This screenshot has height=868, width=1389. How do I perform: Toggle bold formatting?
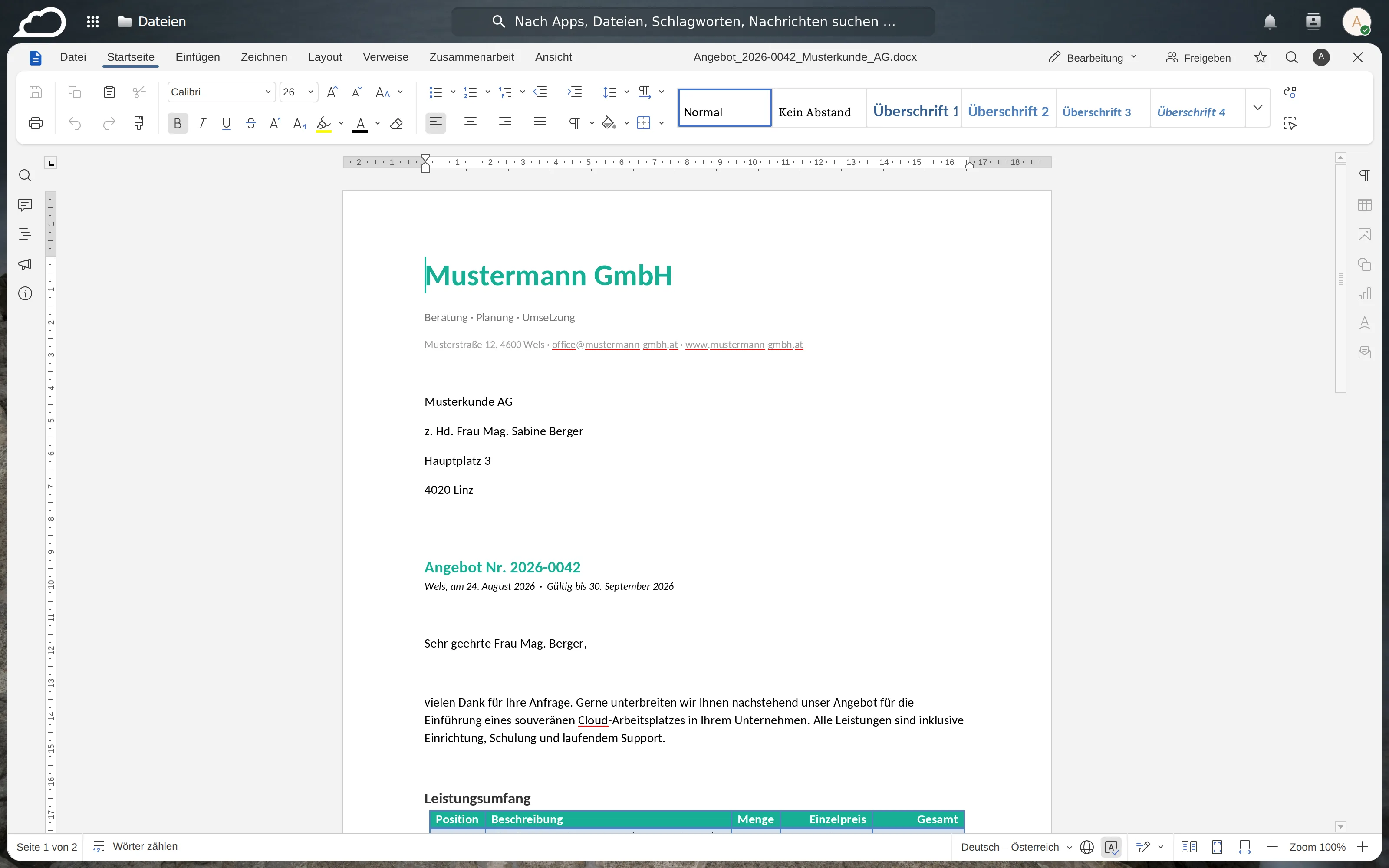178,123
